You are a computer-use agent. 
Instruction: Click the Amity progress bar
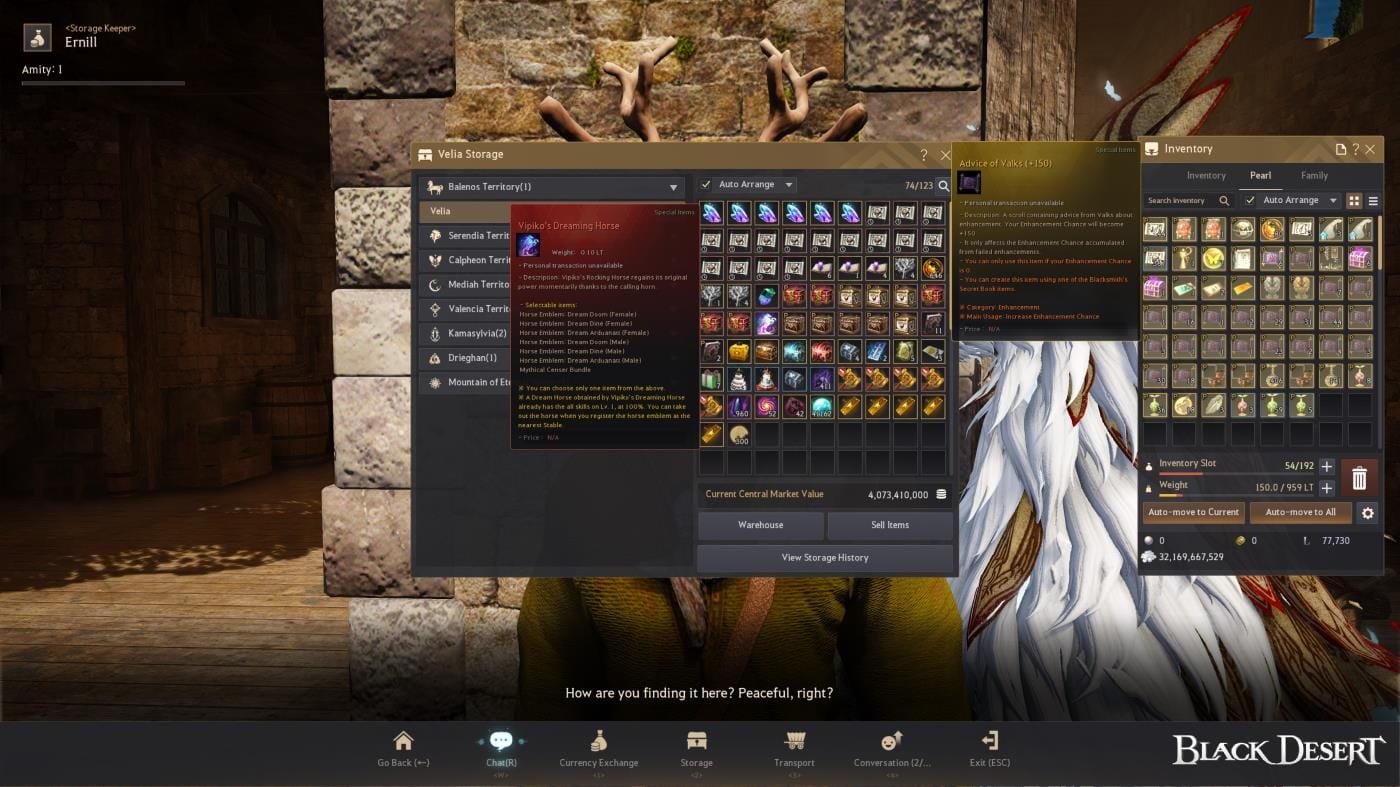103,83
